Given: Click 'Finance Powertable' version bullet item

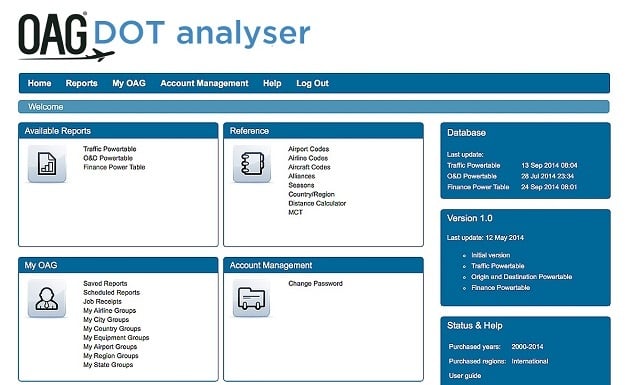Looking at the screenshot, I should pyautogui.click(x=501, y=287).
